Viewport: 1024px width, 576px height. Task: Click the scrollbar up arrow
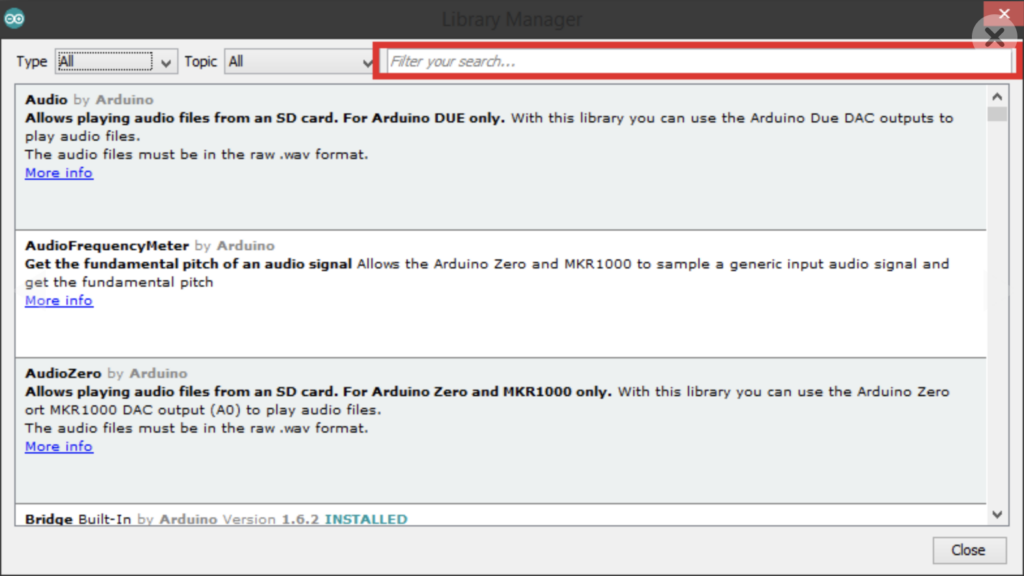point(997,97)
